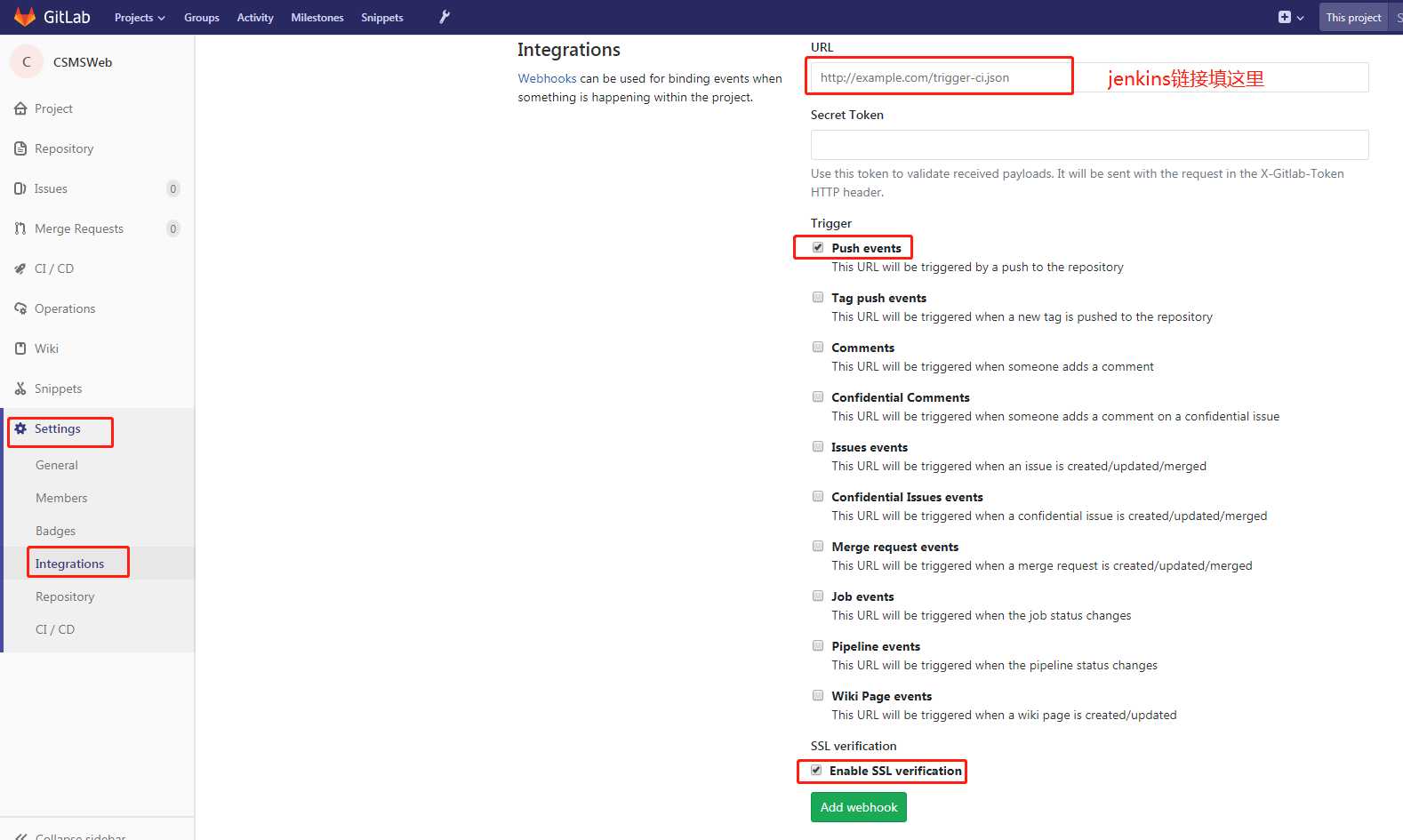Open Milestones in top navigation

tap(317, 18)
